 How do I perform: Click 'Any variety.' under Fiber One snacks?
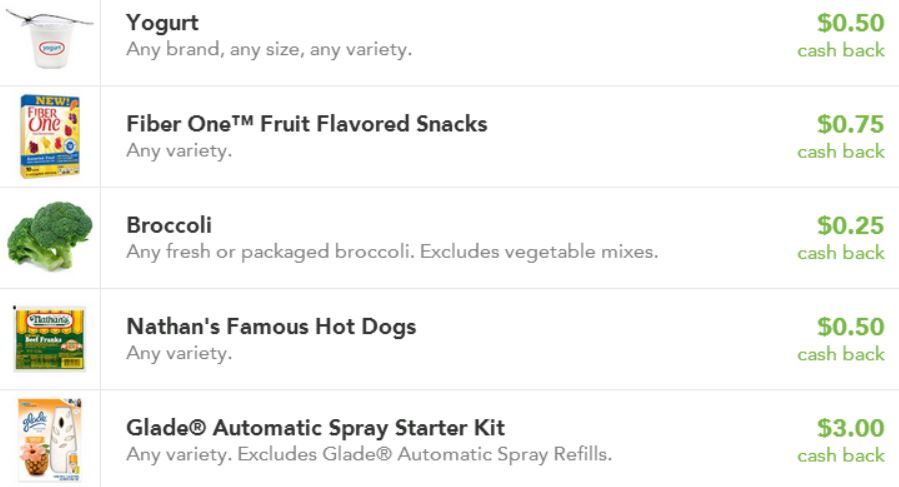179,151
